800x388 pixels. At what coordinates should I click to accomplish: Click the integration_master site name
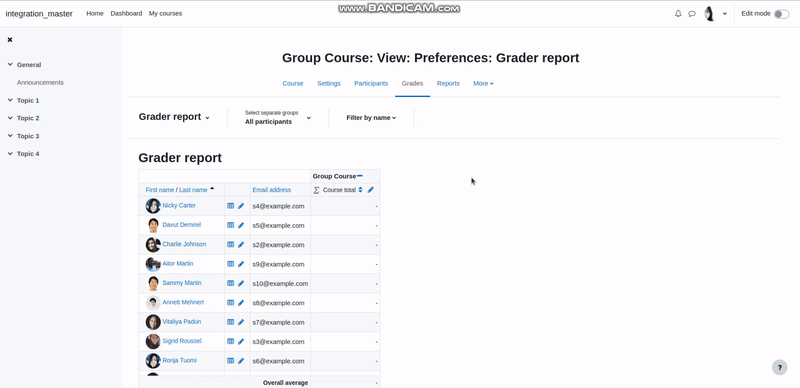[x=39, y=14]
